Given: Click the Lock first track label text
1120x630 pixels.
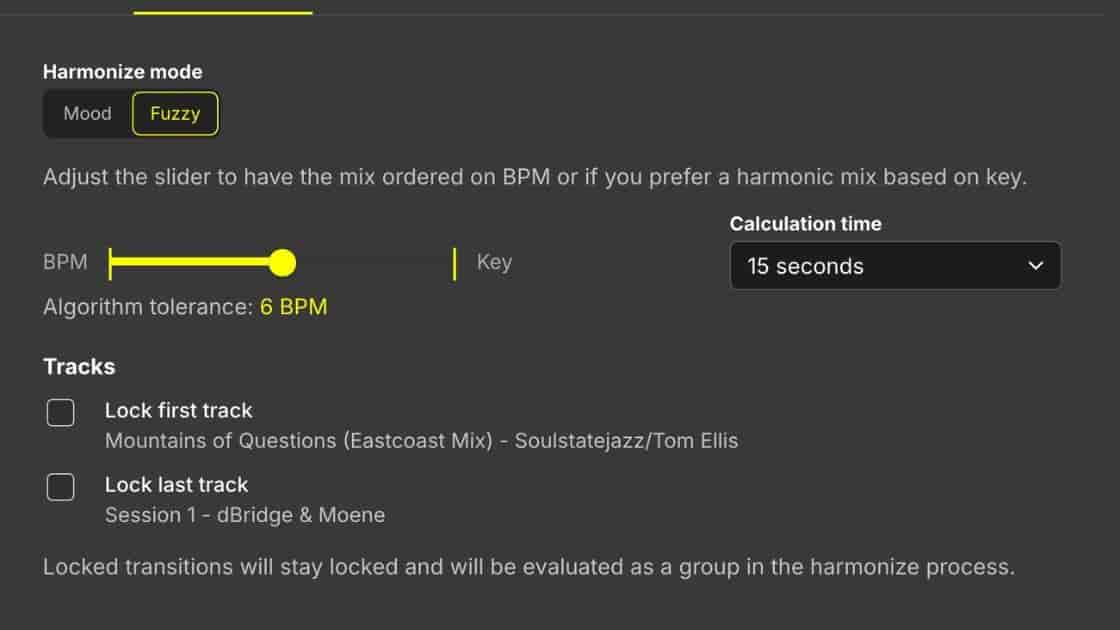Looking at the screenshot, I should [x=178, y=410].
